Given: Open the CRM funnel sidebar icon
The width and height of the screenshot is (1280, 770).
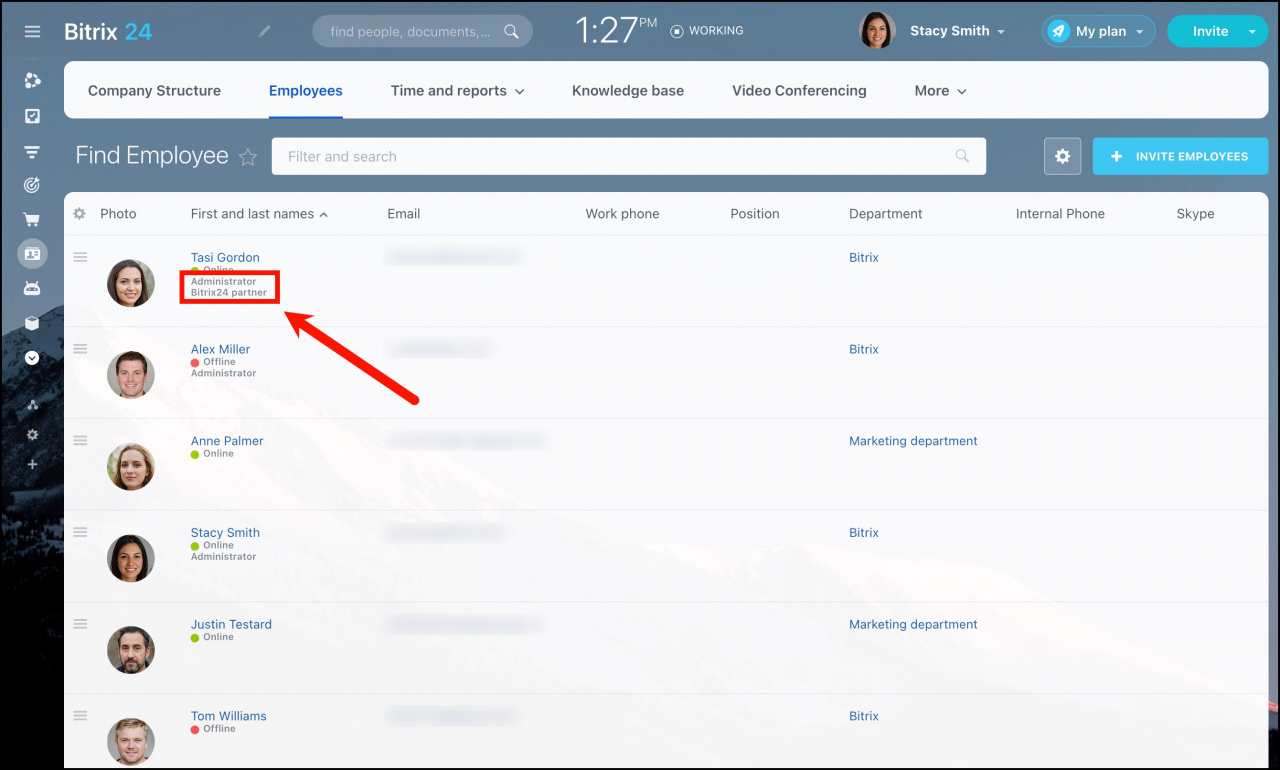Looking at the screenshot, I should coord(32,152).
